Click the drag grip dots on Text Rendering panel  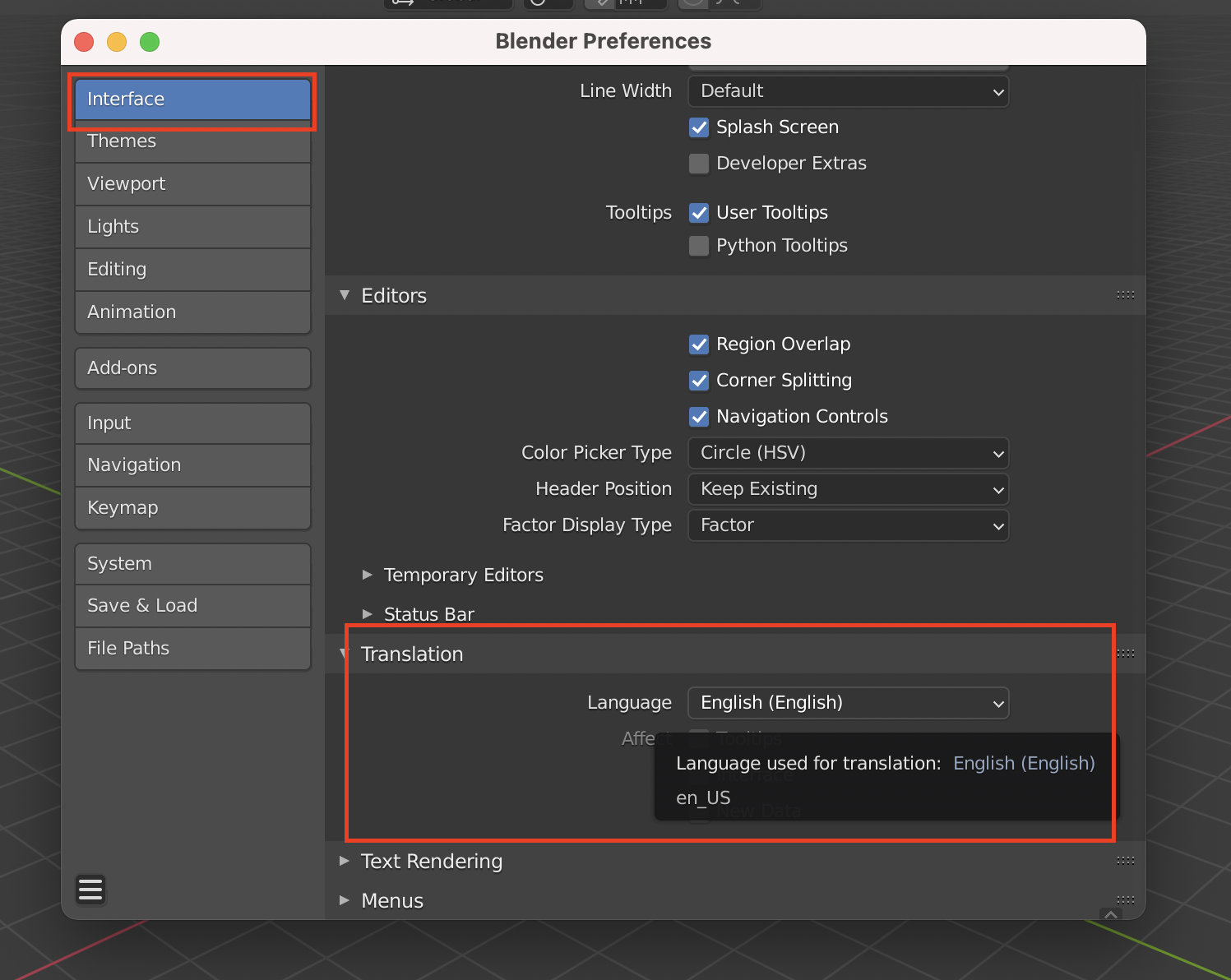point(1125,861)
